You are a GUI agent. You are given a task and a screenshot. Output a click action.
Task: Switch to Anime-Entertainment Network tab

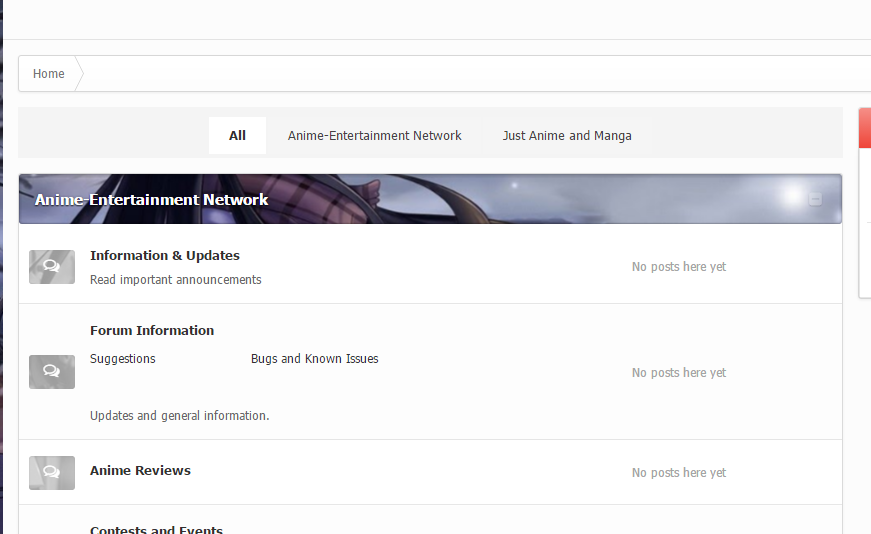coord(374,136)
